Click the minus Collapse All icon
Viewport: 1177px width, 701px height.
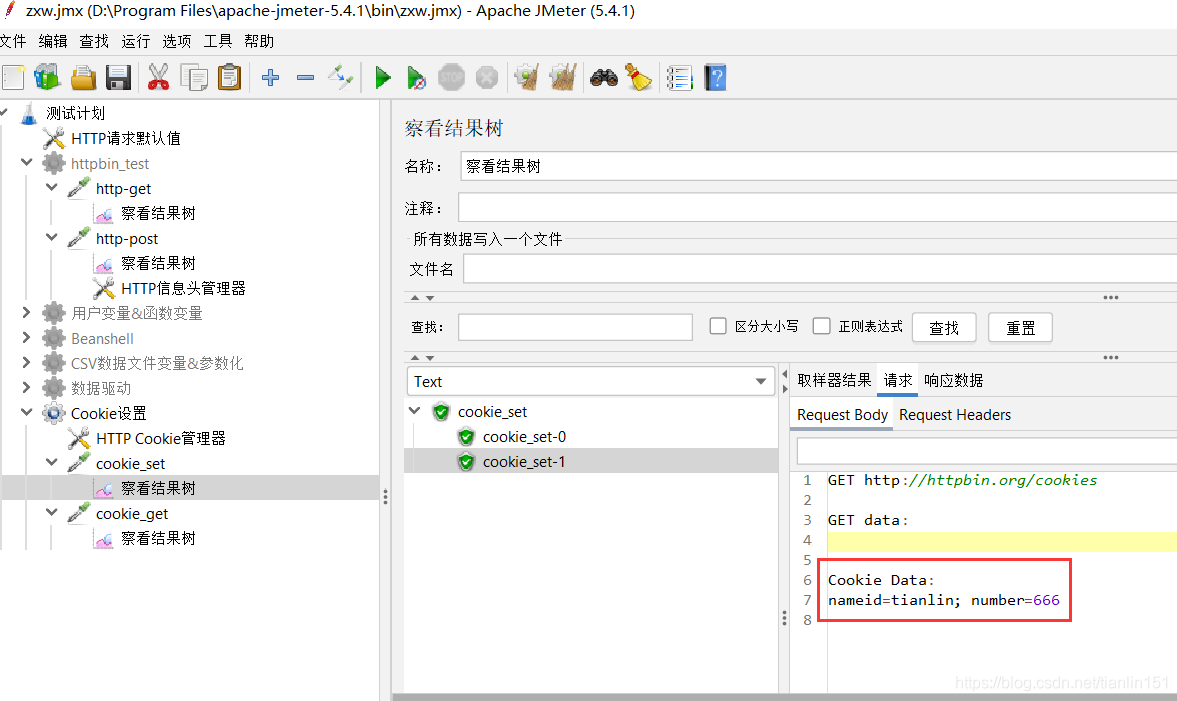point(305,77)
